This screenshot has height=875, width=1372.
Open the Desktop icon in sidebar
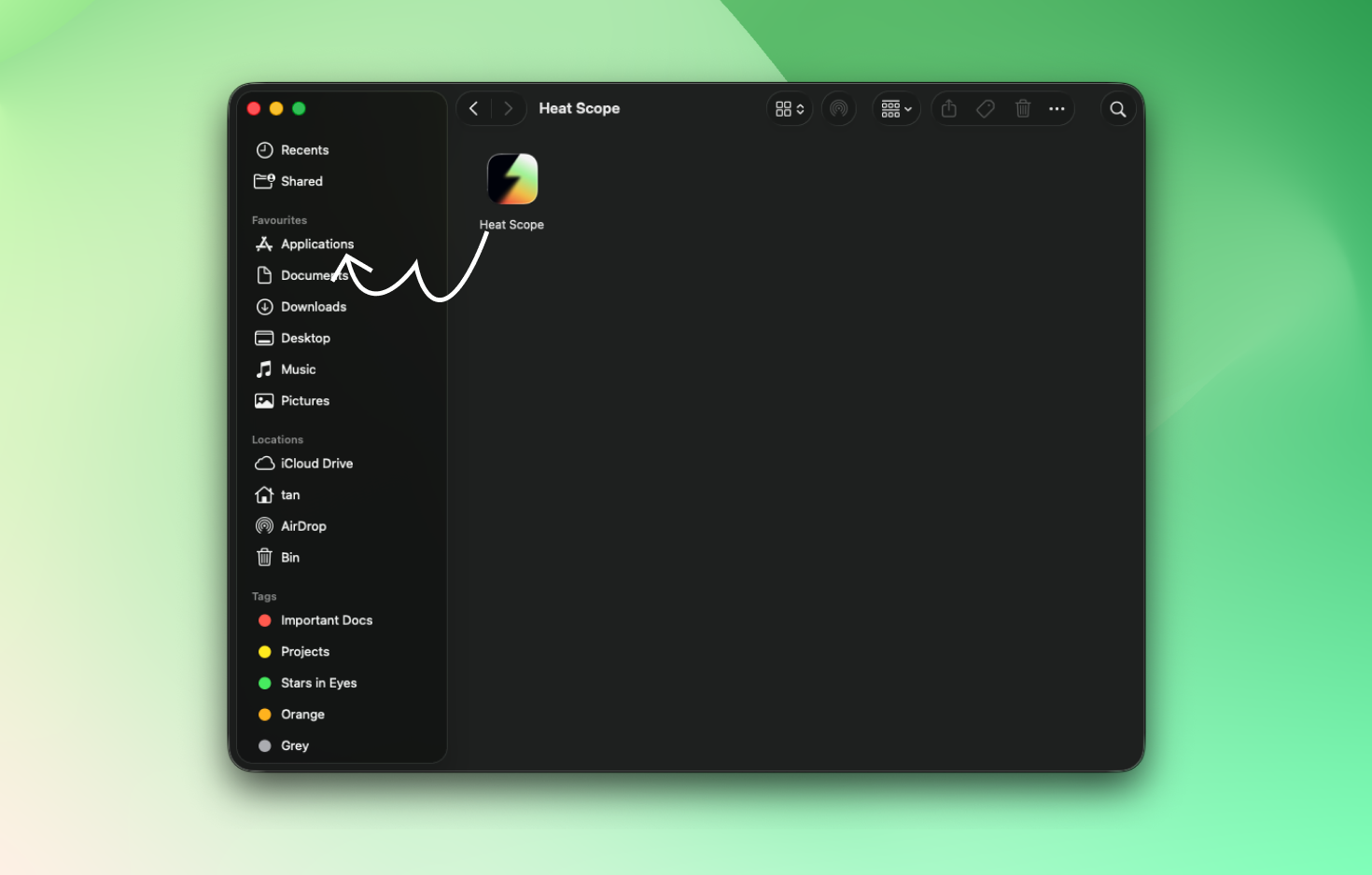(x=265, y=338)
